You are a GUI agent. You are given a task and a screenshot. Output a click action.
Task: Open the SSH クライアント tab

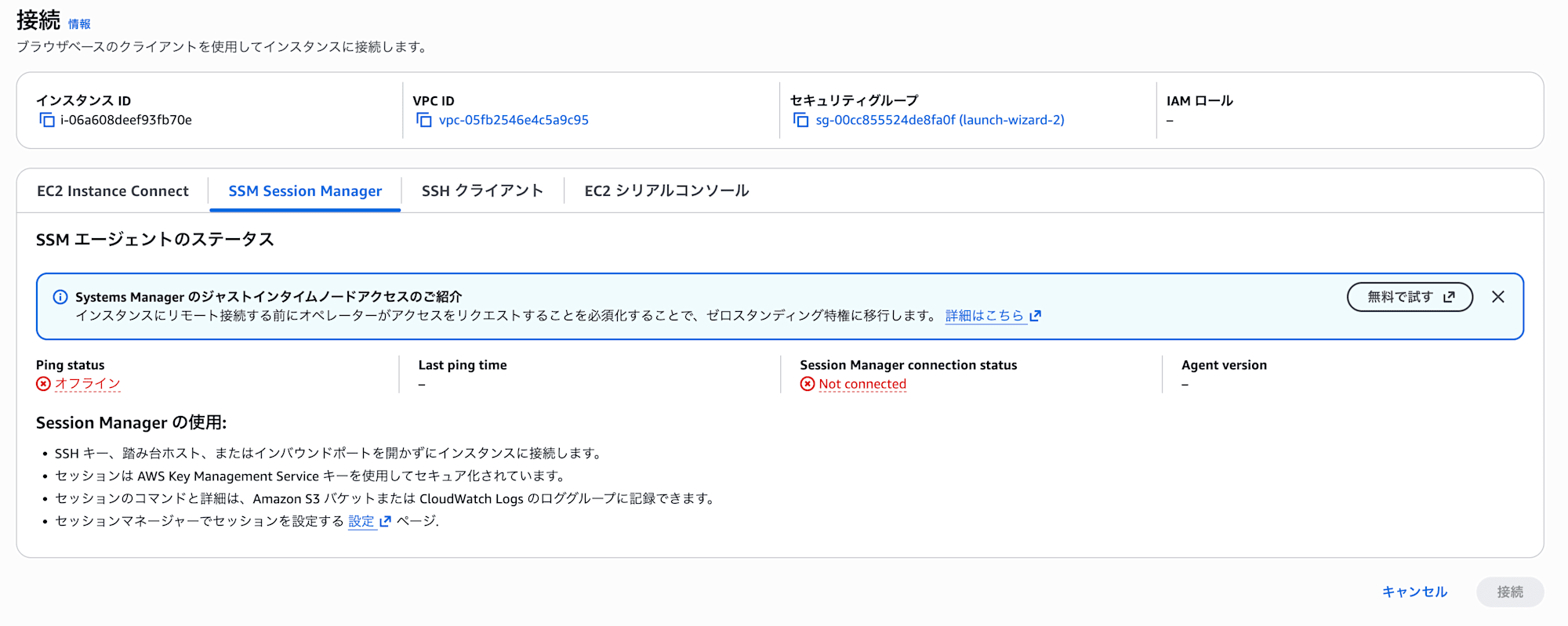pyautogui.click(x=482, y=191)
